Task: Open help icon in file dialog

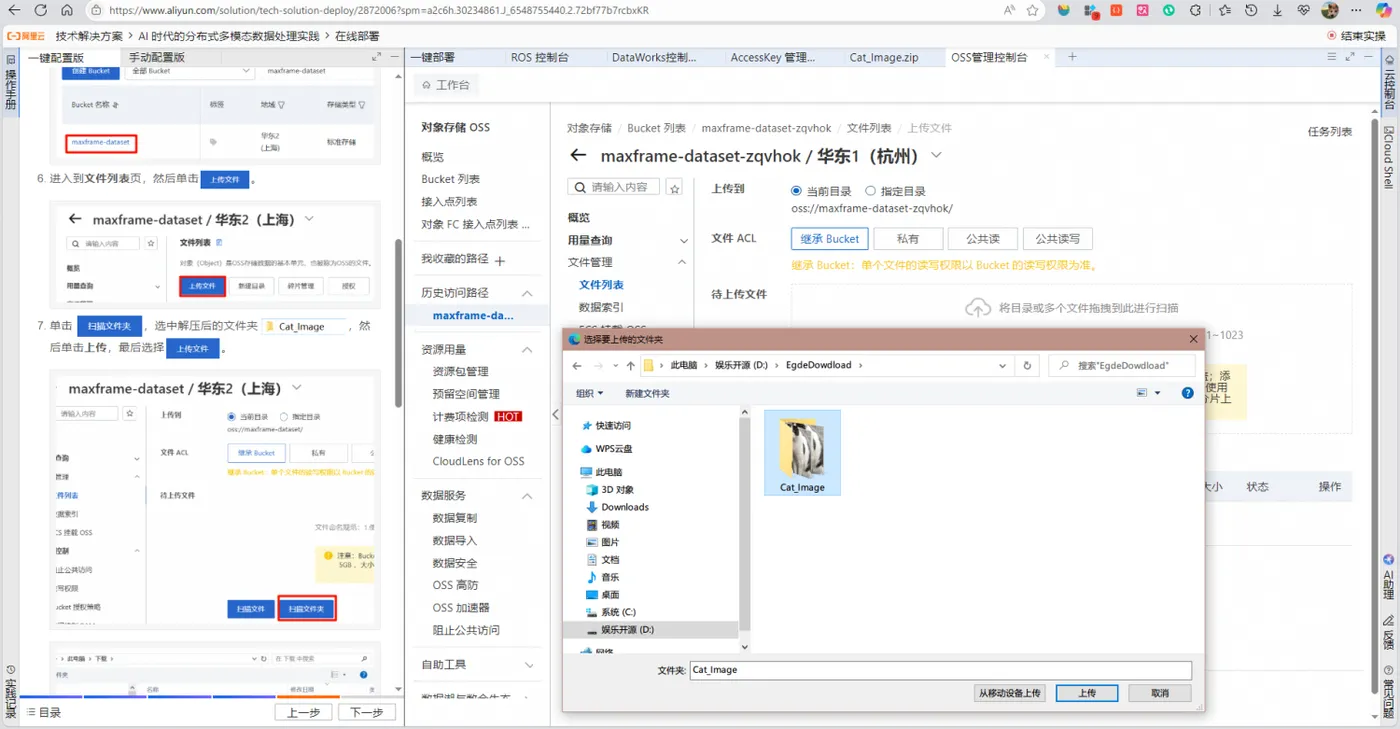Action: (x=1187, y=393)
